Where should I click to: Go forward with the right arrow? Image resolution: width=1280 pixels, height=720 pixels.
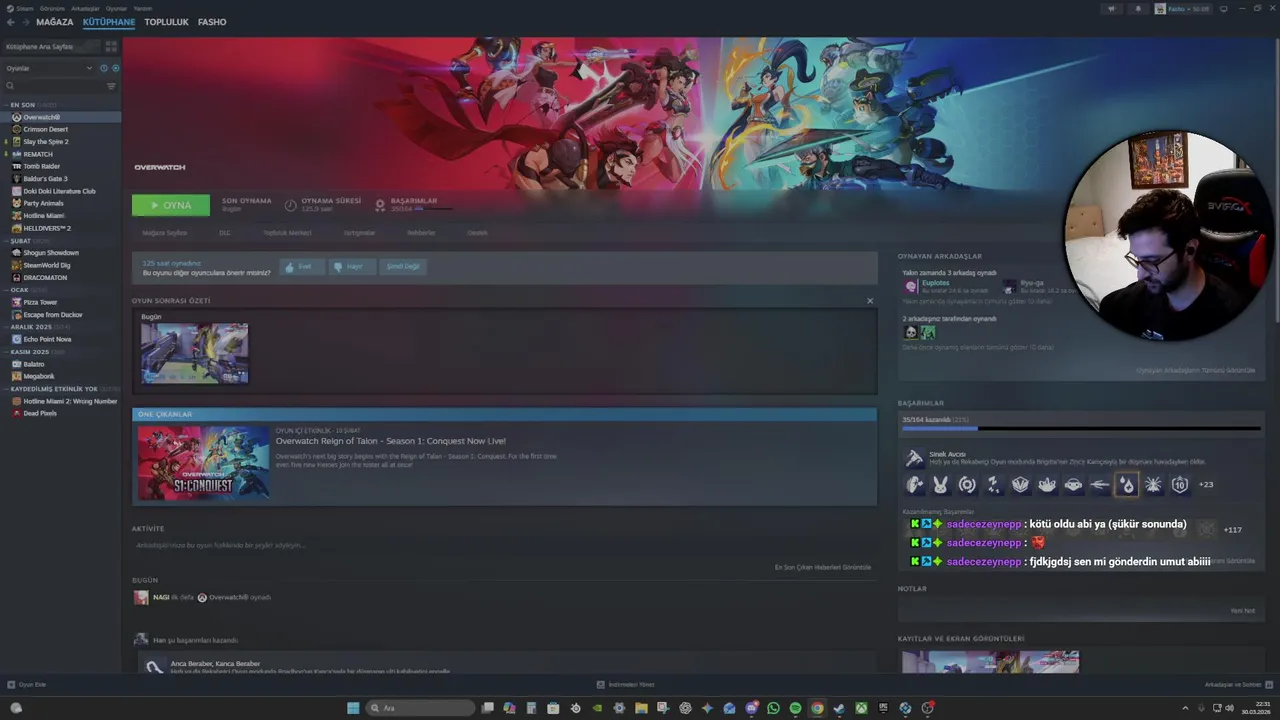coord(25,22)
